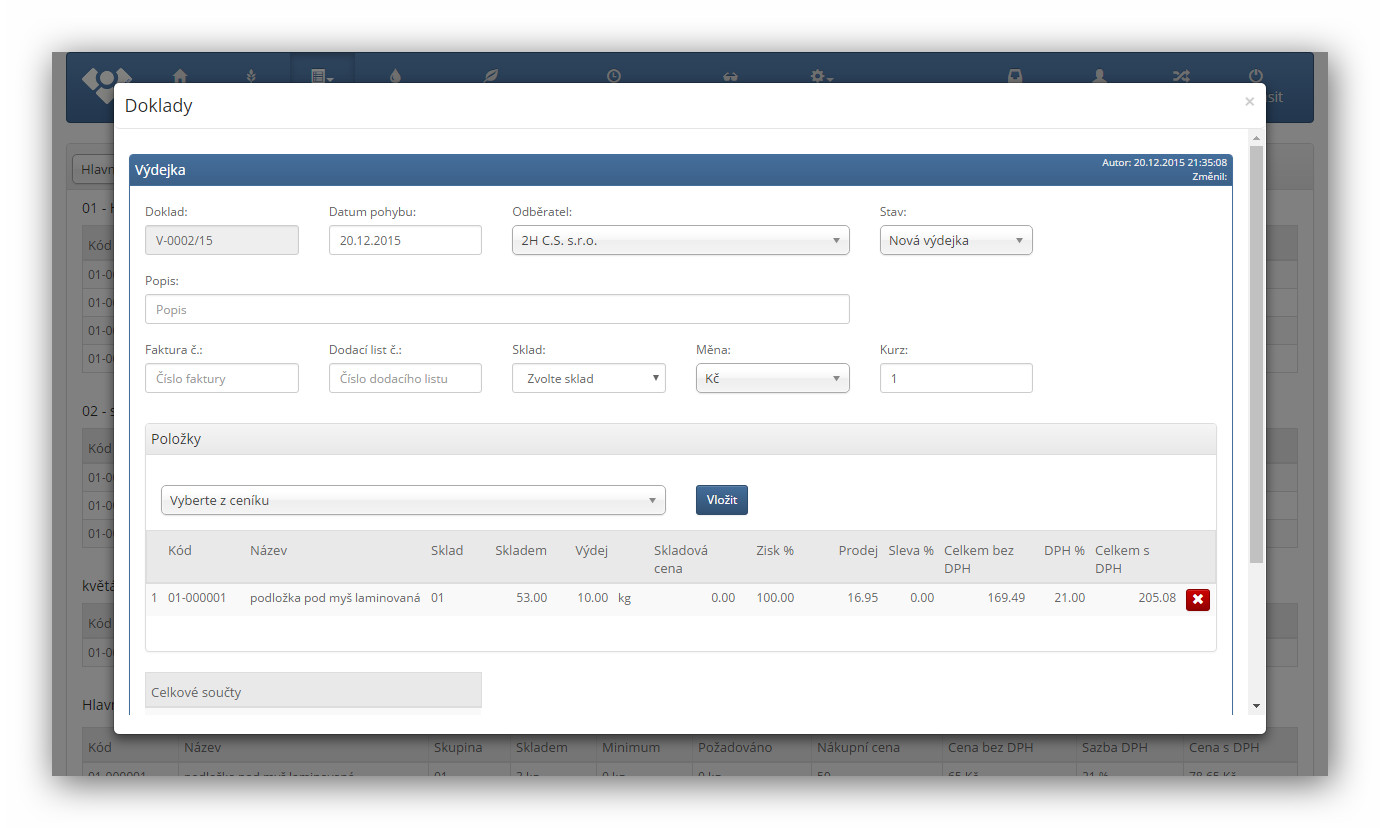
Task: Click the dialog scrollbar down arrow
Action: (x=1256, y=706)
